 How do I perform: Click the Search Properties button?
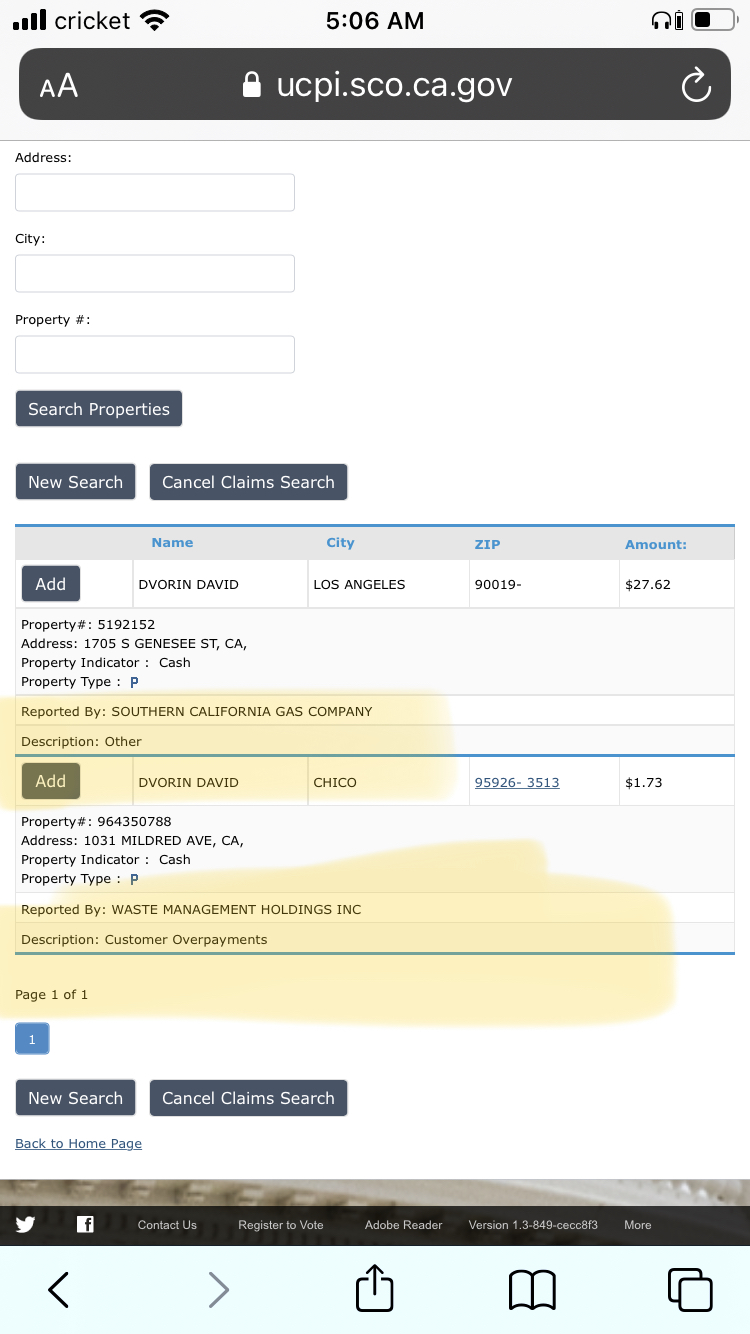pos(99,409)
